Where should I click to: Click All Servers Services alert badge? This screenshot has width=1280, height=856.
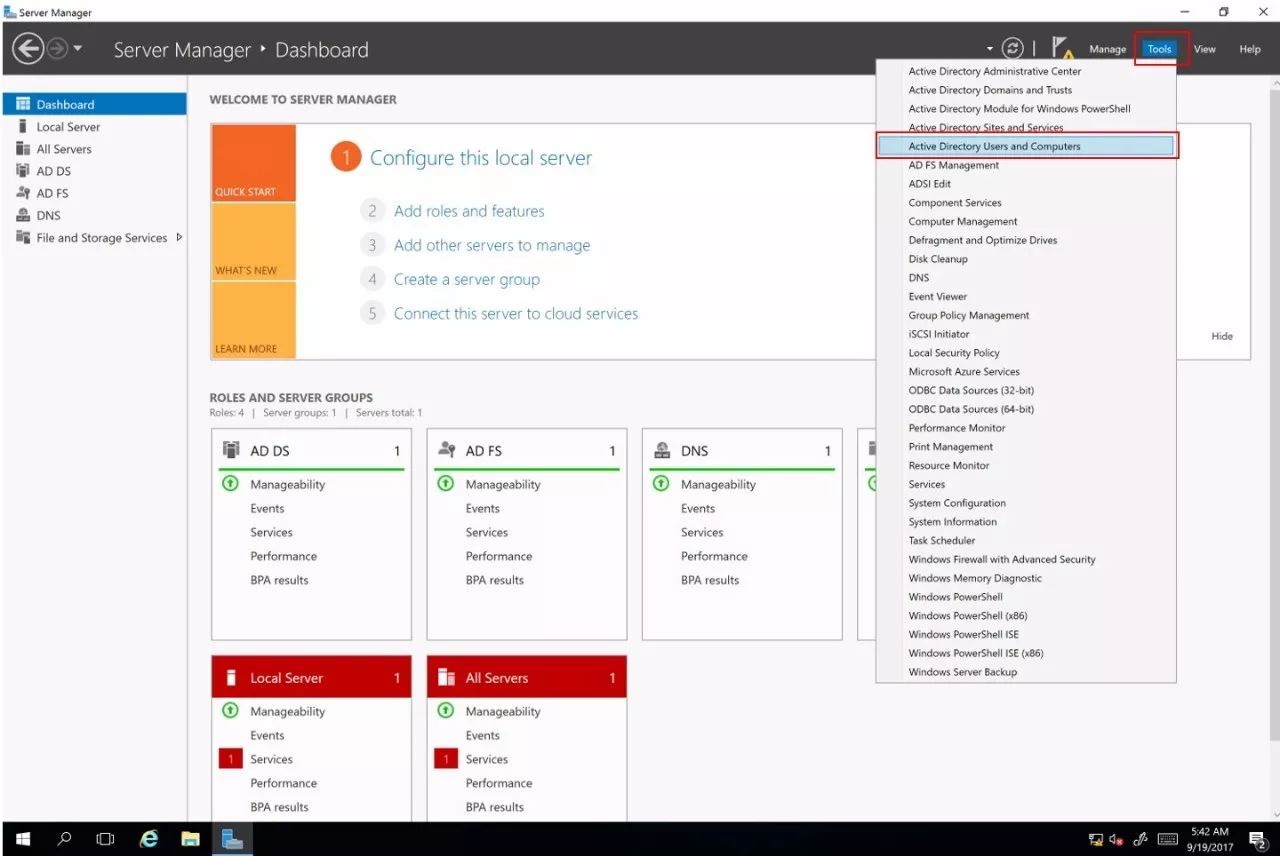[x=446, y=759]
